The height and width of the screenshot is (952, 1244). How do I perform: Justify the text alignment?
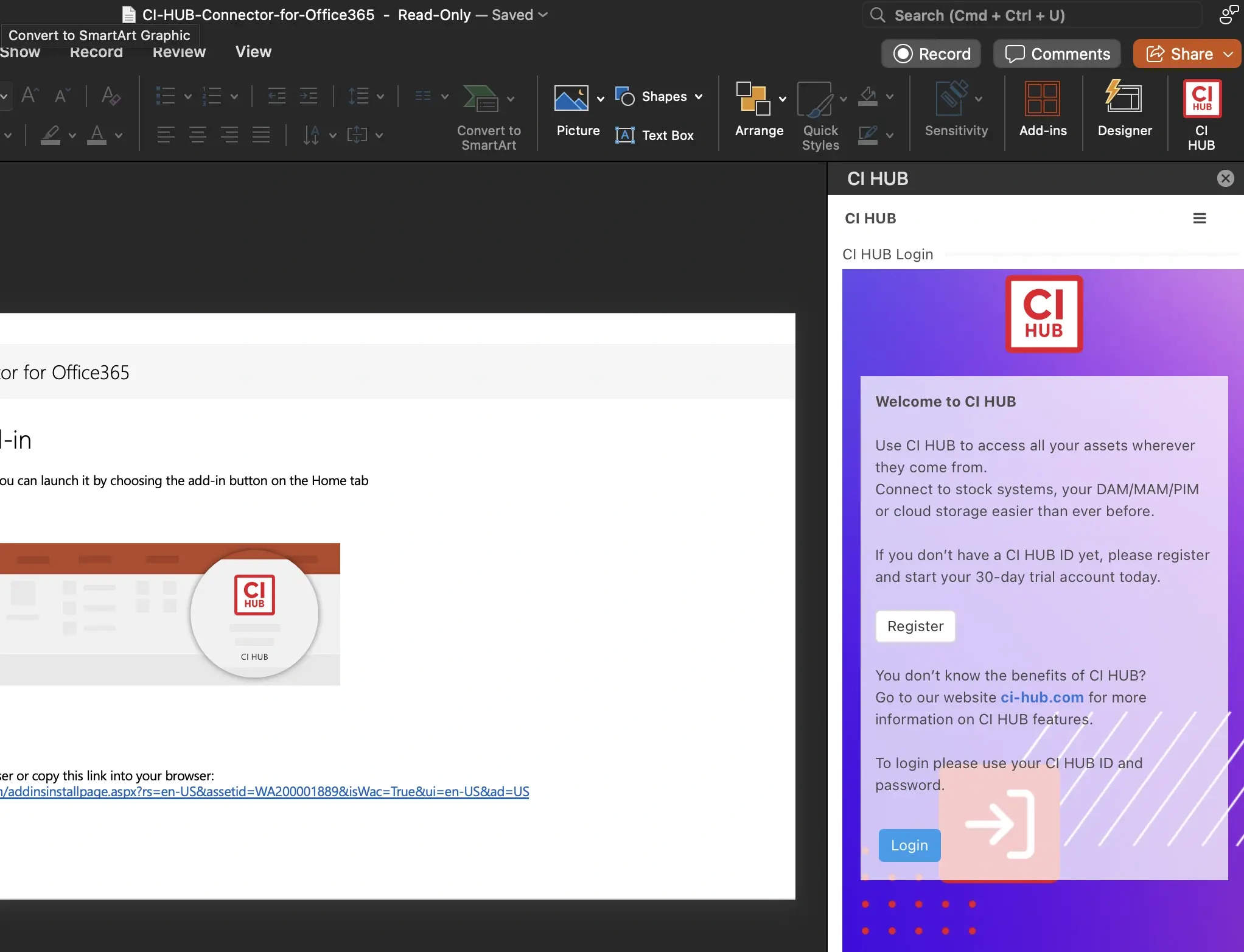click(x=261, y=135)
